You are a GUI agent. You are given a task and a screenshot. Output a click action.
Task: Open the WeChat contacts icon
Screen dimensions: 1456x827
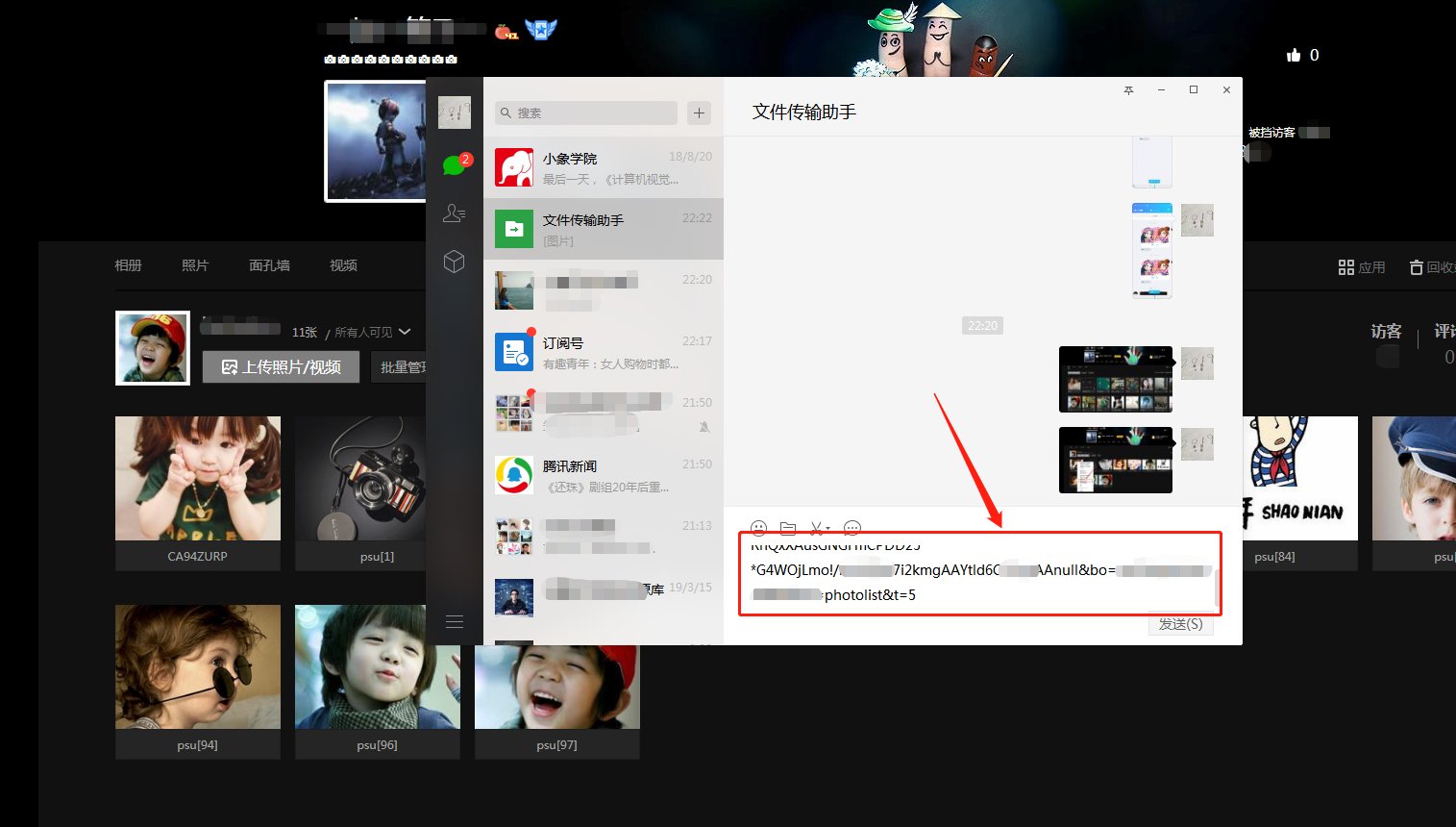click(x=454, y=213)
